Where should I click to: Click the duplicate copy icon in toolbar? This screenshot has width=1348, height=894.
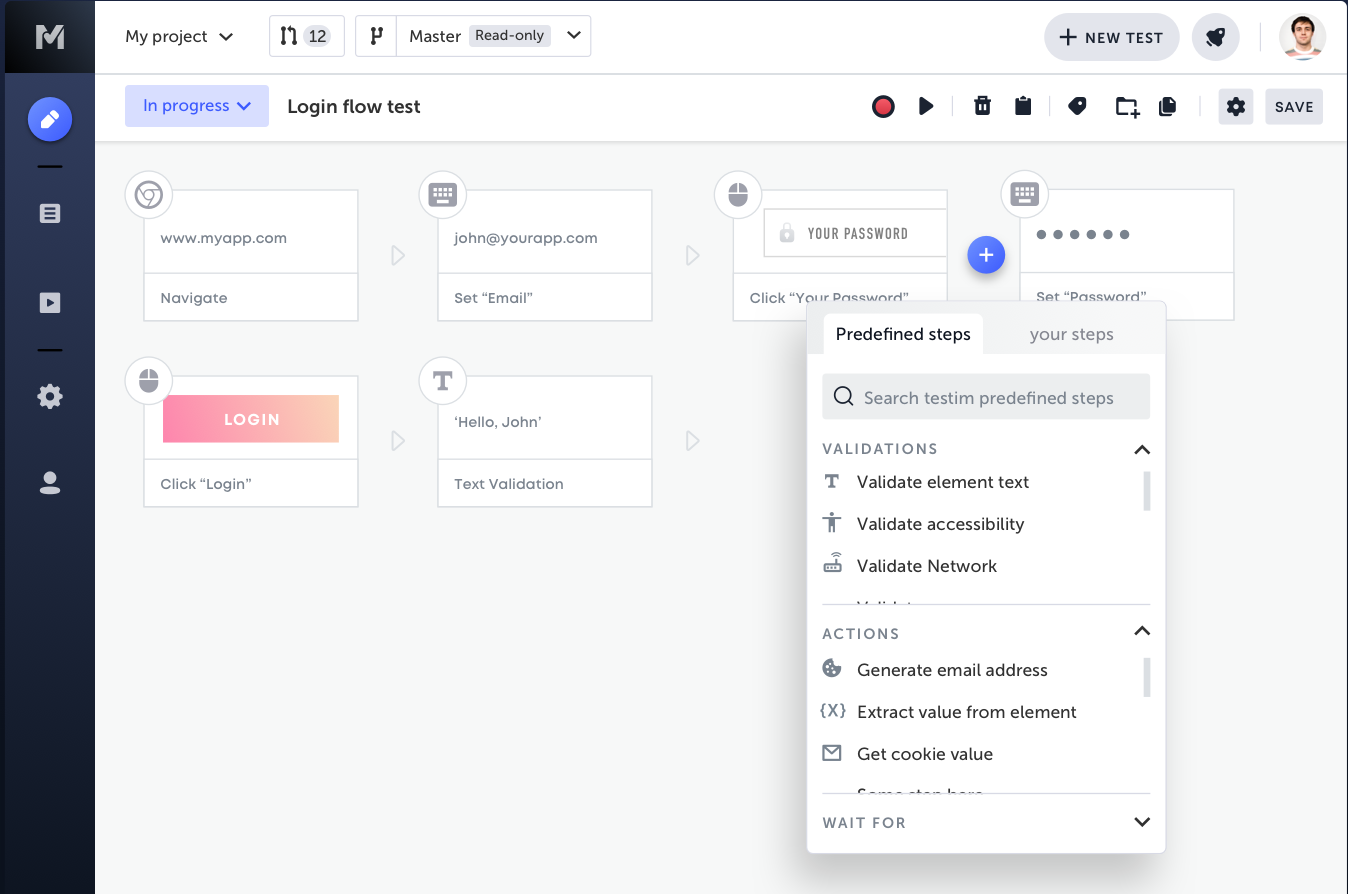pyautogui.click(x=1167, y=106)
